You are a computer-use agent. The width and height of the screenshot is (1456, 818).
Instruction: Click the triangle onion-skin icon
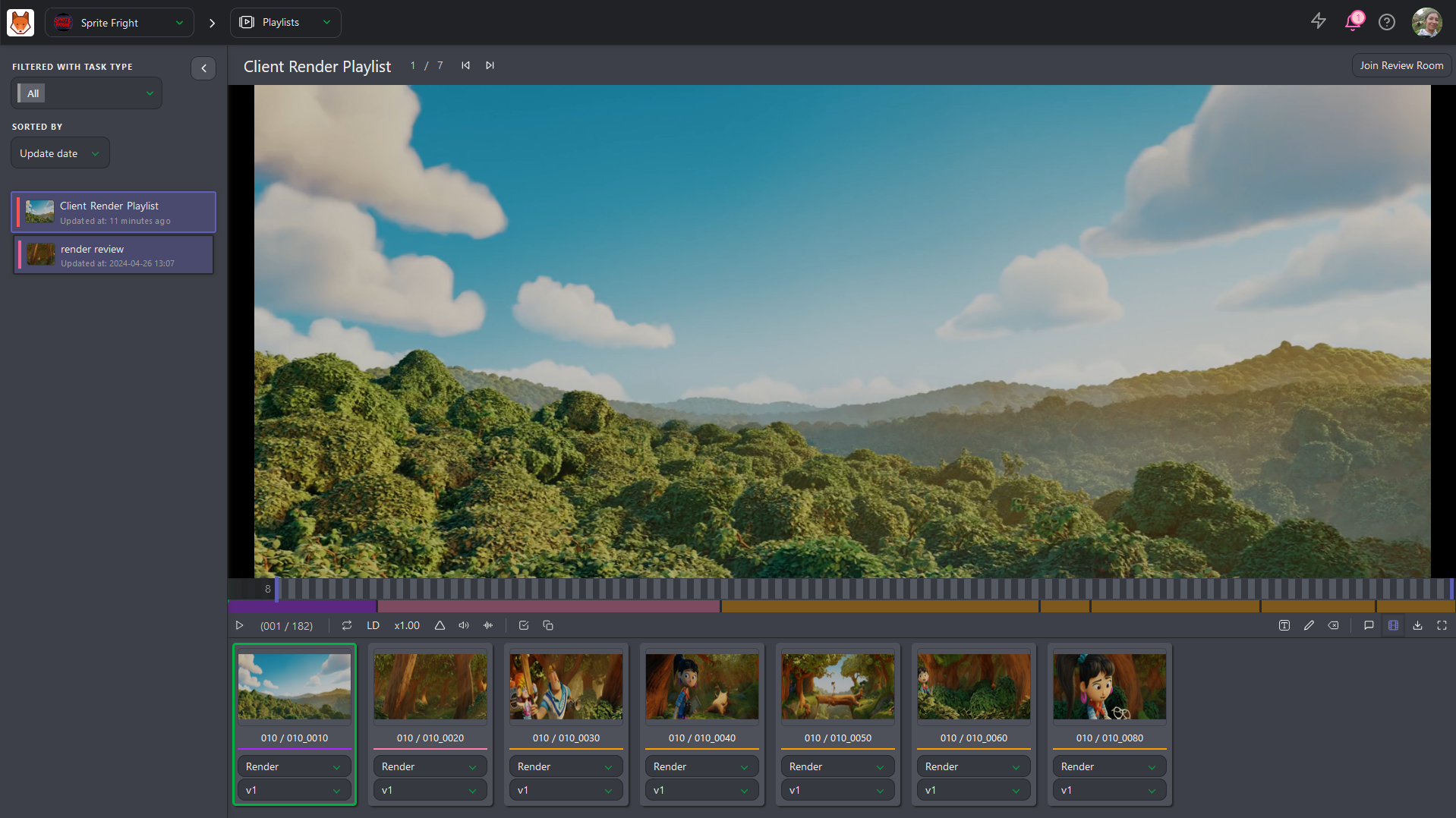[440, 625]
